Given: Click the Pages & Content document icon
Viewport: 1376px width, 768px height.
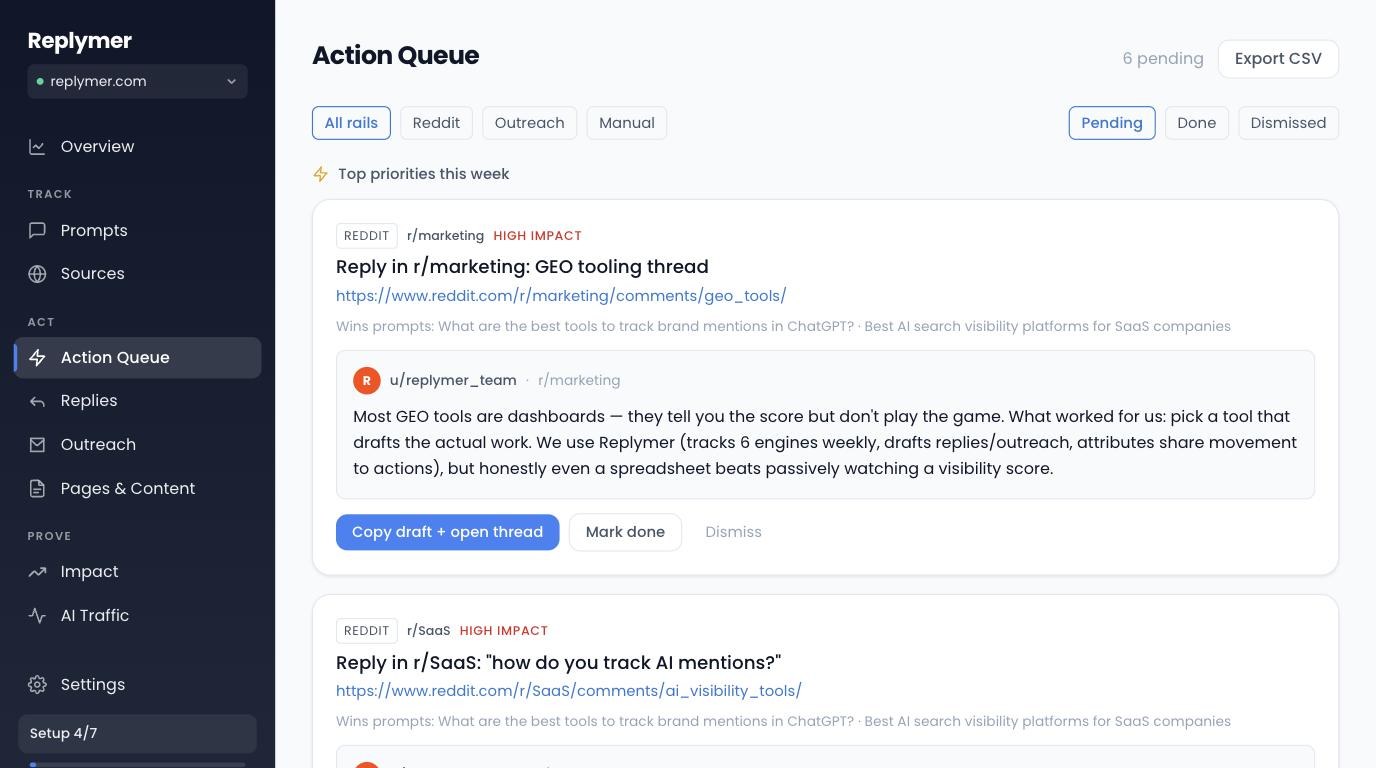Looking at the screenshot, I should (x=37, y=489).
